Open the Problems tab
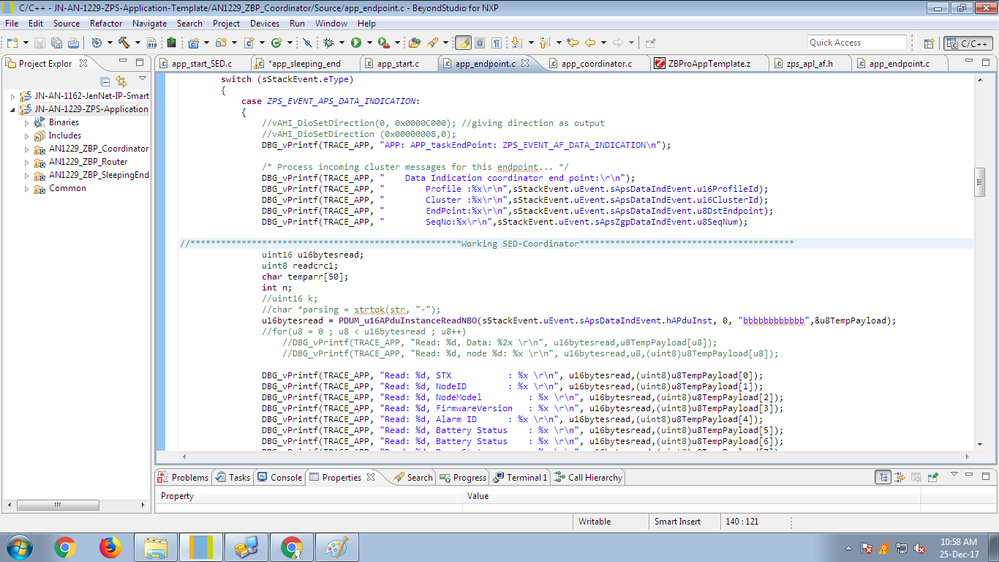 pos(183,477)
